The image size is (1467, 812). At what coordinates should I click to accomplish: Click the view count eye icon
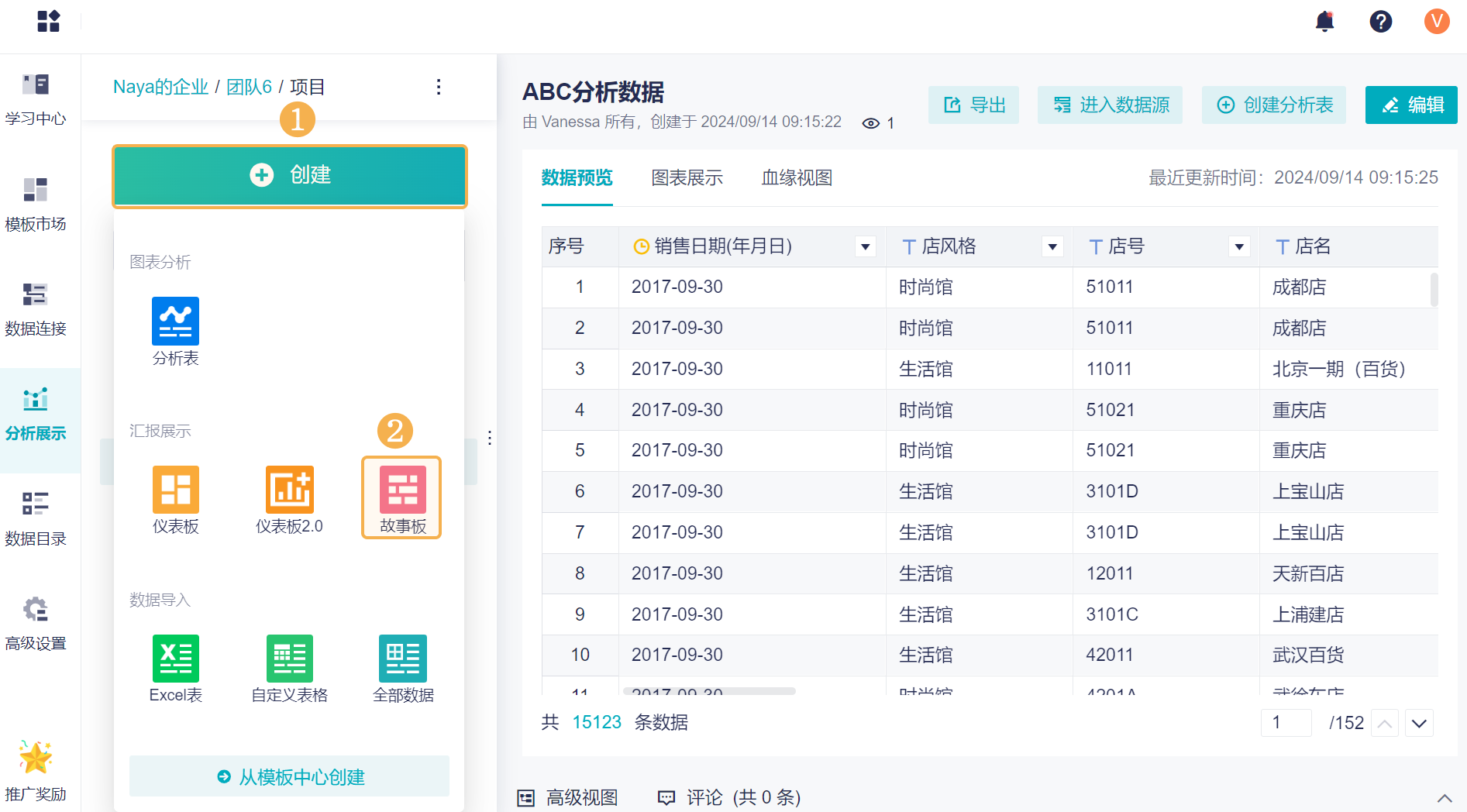tap(871, 123)
